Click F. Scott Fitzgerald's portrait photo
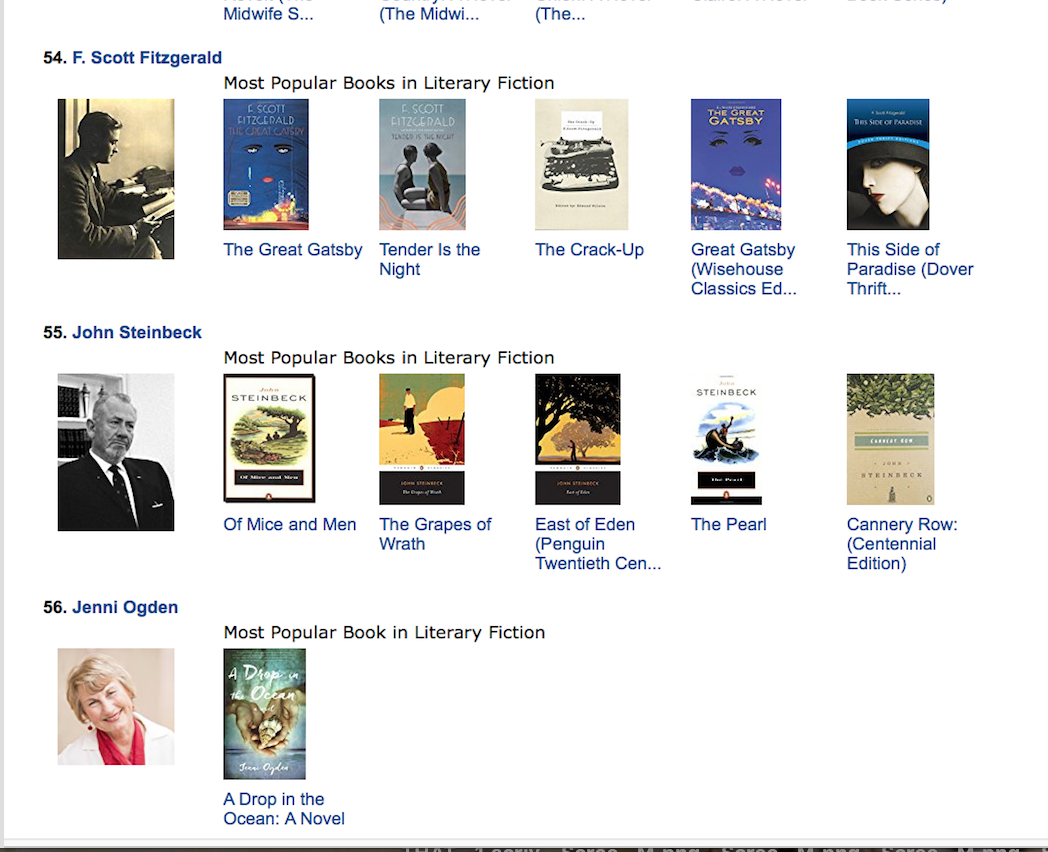 [x=116, y=179]
